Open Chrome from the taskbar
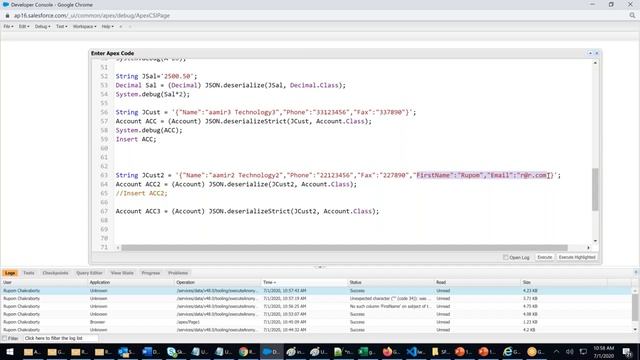This screenshot has width=640, height=360. coord(247,351)
